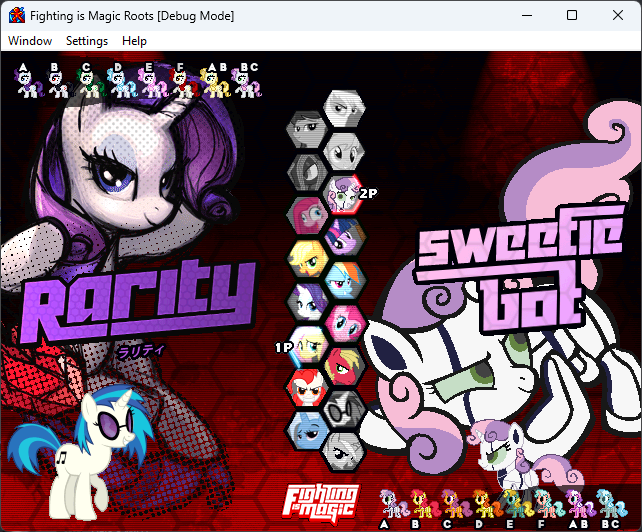Pick Pinkie Pie's curly-mane hexagon
The height and width of the screenshot is (532, 642).
tap(345, 323)
